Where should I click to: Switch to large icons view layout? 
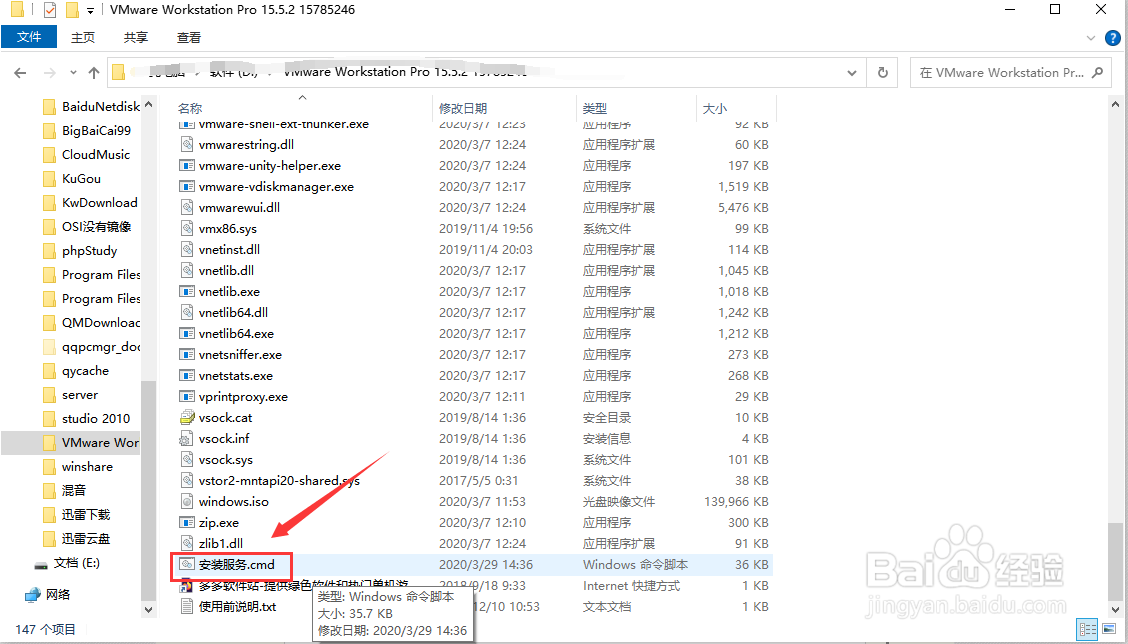[1109, 629]
